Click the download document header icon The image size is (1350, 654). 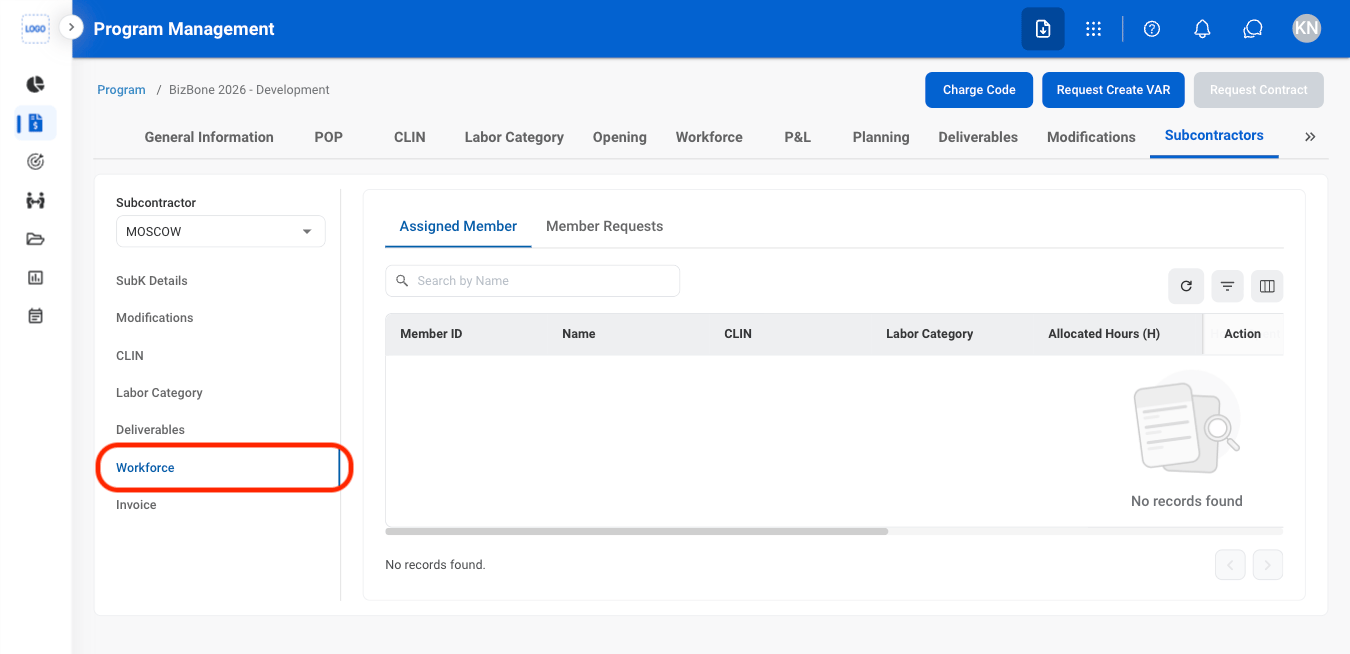coord(1043,29)
